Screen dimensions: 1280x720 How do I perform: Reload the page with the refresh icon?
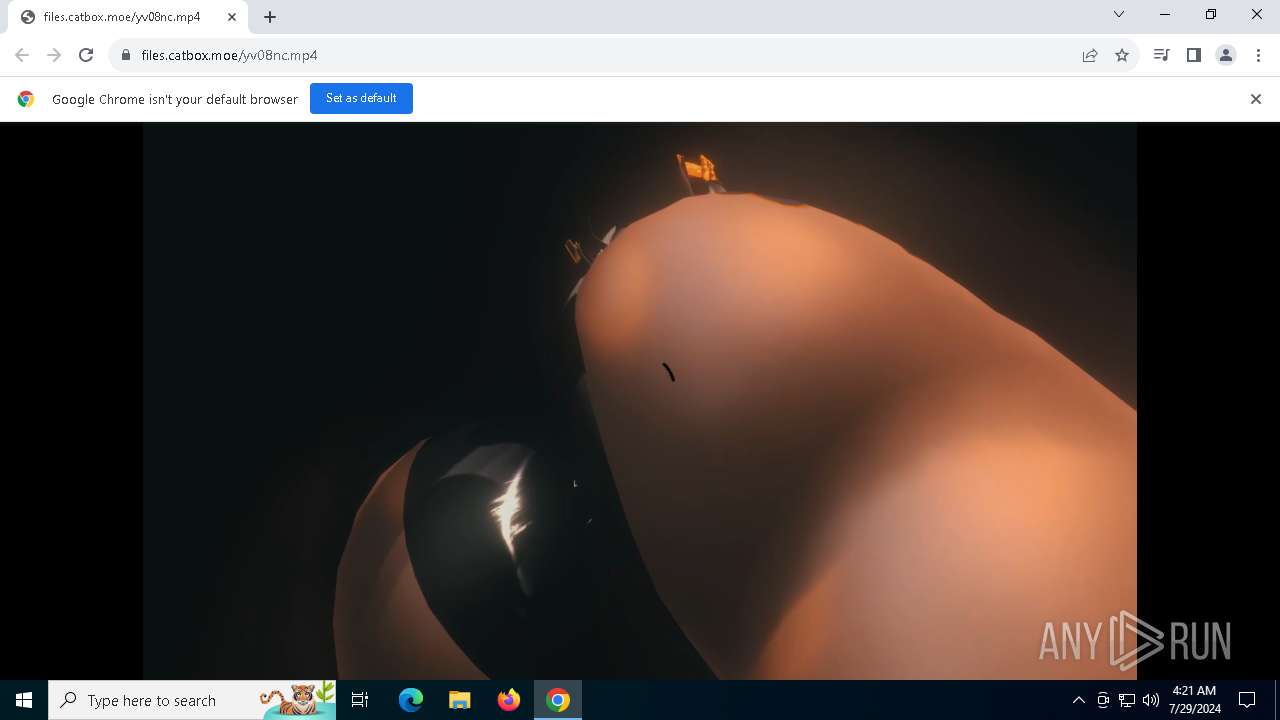tap(86, 55)
